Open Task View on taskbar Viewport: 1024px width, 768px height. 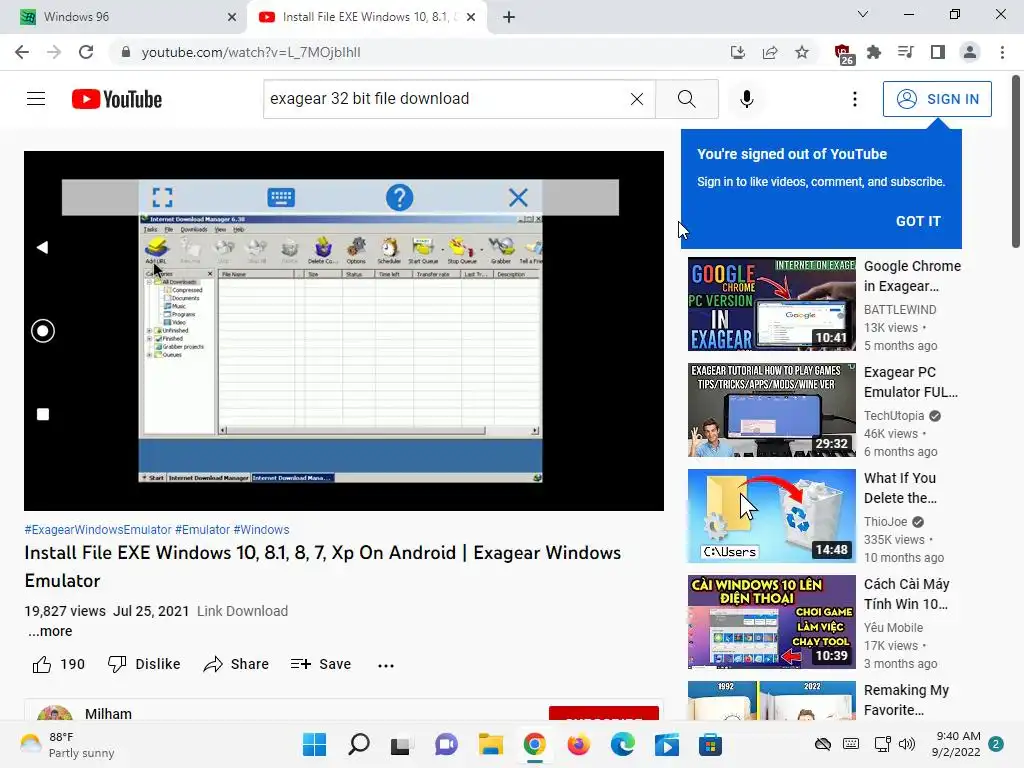click(402, 744)
